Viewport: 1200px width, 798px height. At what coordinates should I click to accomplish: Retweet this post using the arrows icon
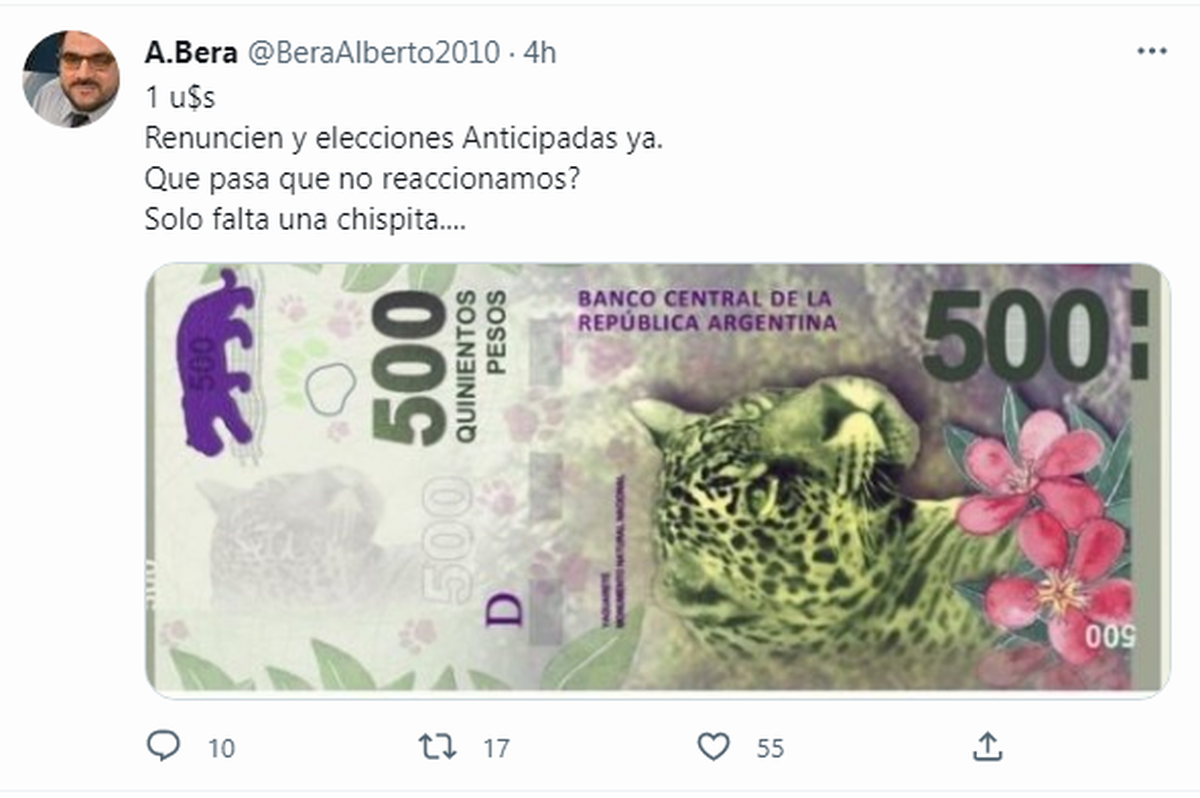[x=437, y=746]
